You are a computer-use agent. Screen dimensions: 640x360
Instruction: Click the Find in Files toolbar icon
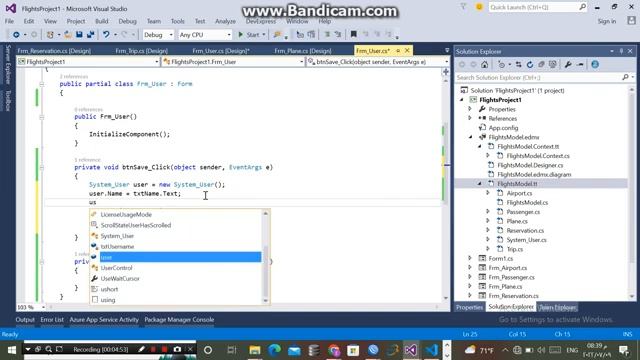(x=278, y=35)
